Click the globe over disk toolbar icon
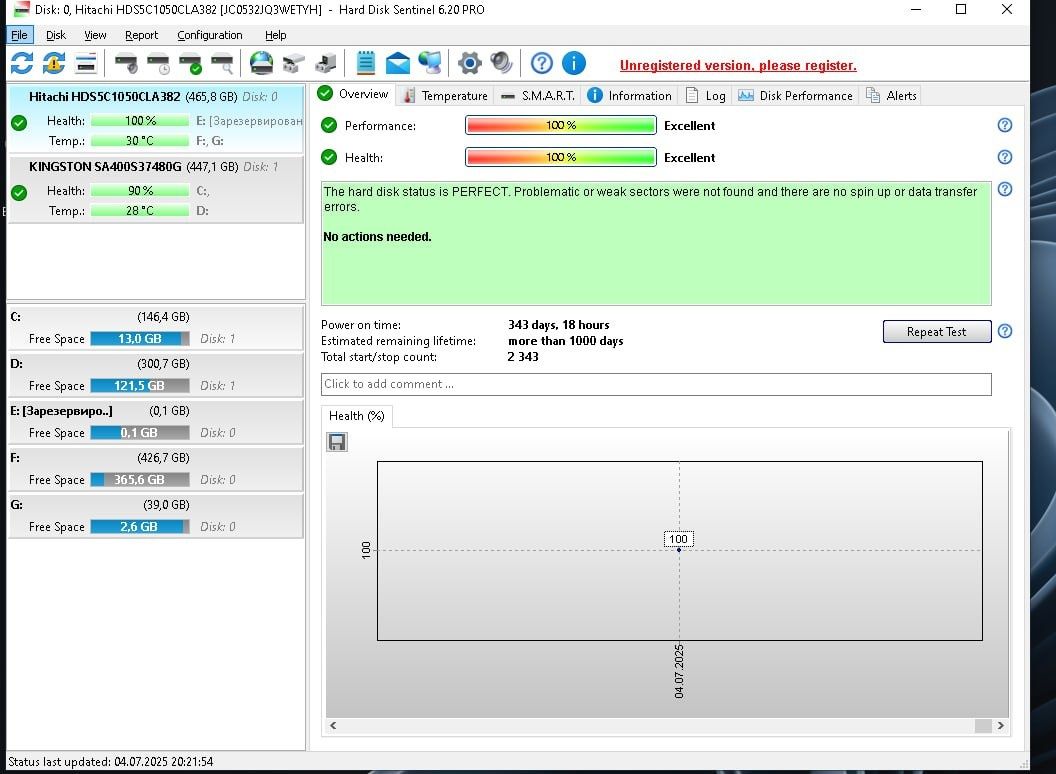Image resolution: width=1056 pixels, height=774 pixels. click(261, 64)
